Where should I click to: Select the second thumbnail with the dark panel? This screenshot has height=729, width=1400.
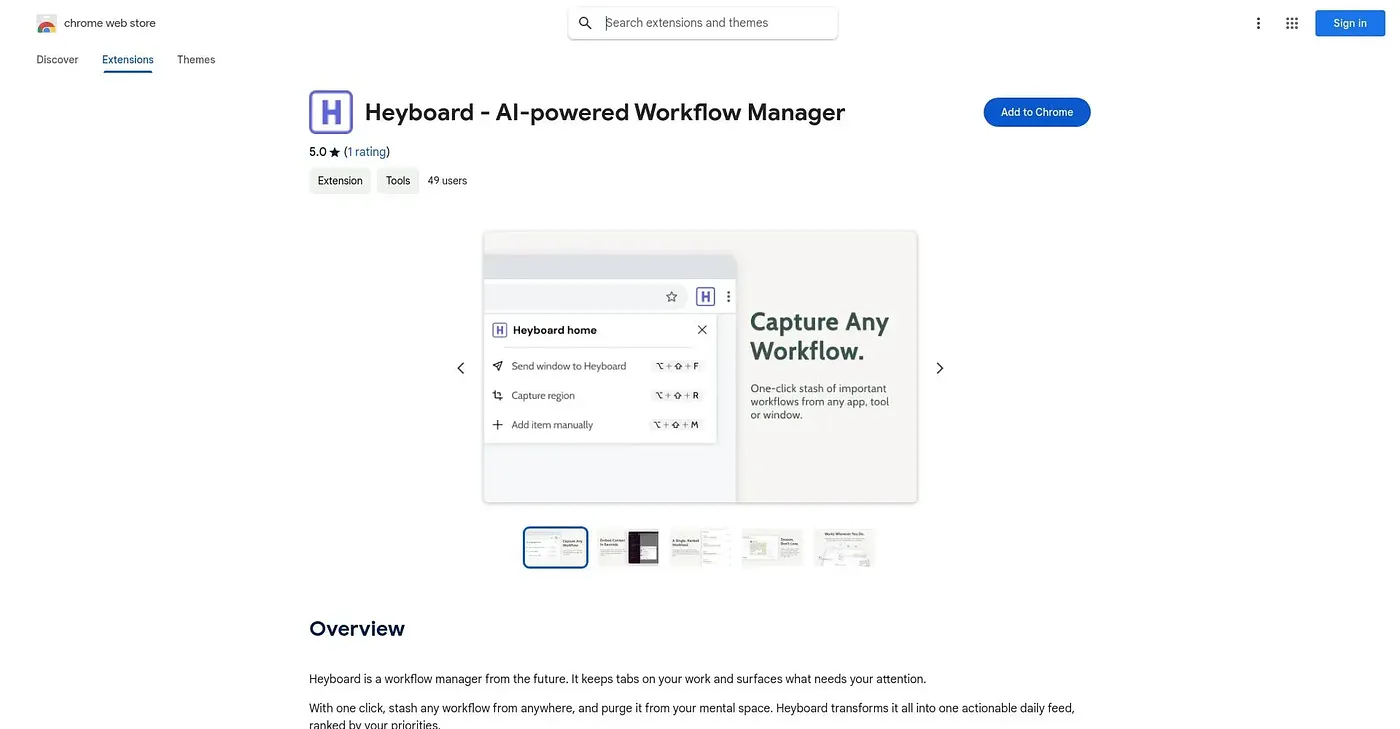coord(628,547)
